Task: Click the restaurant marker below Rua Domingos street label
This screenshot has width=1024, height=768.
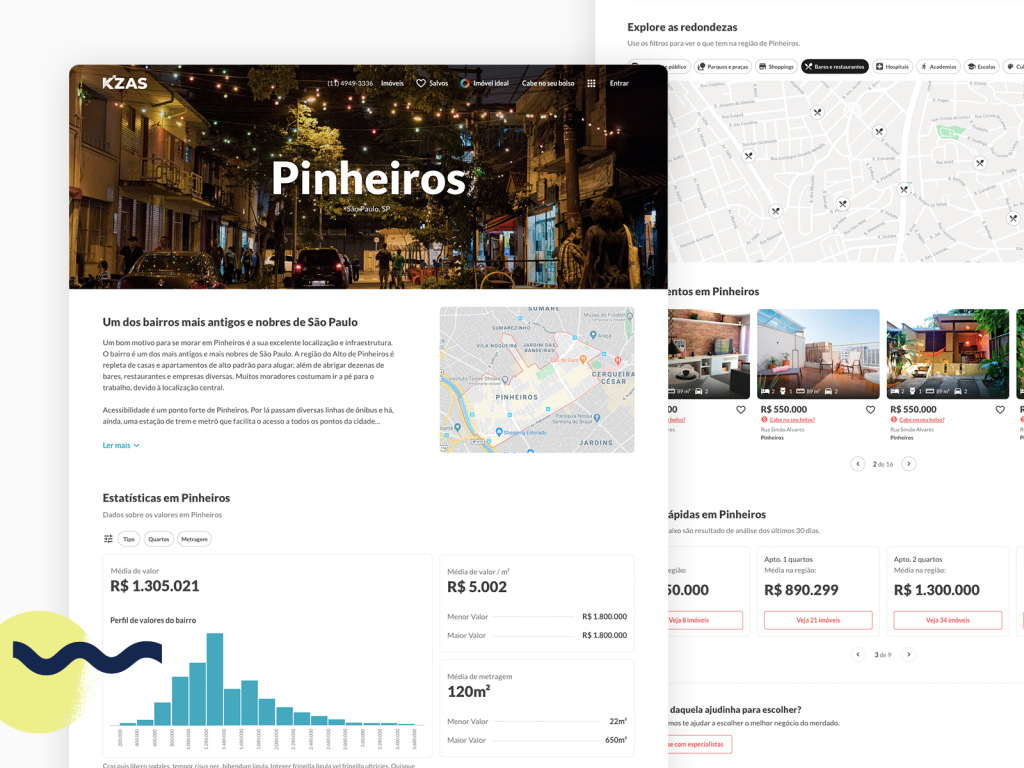Action: pyautogui.click(x=843, y=204)
